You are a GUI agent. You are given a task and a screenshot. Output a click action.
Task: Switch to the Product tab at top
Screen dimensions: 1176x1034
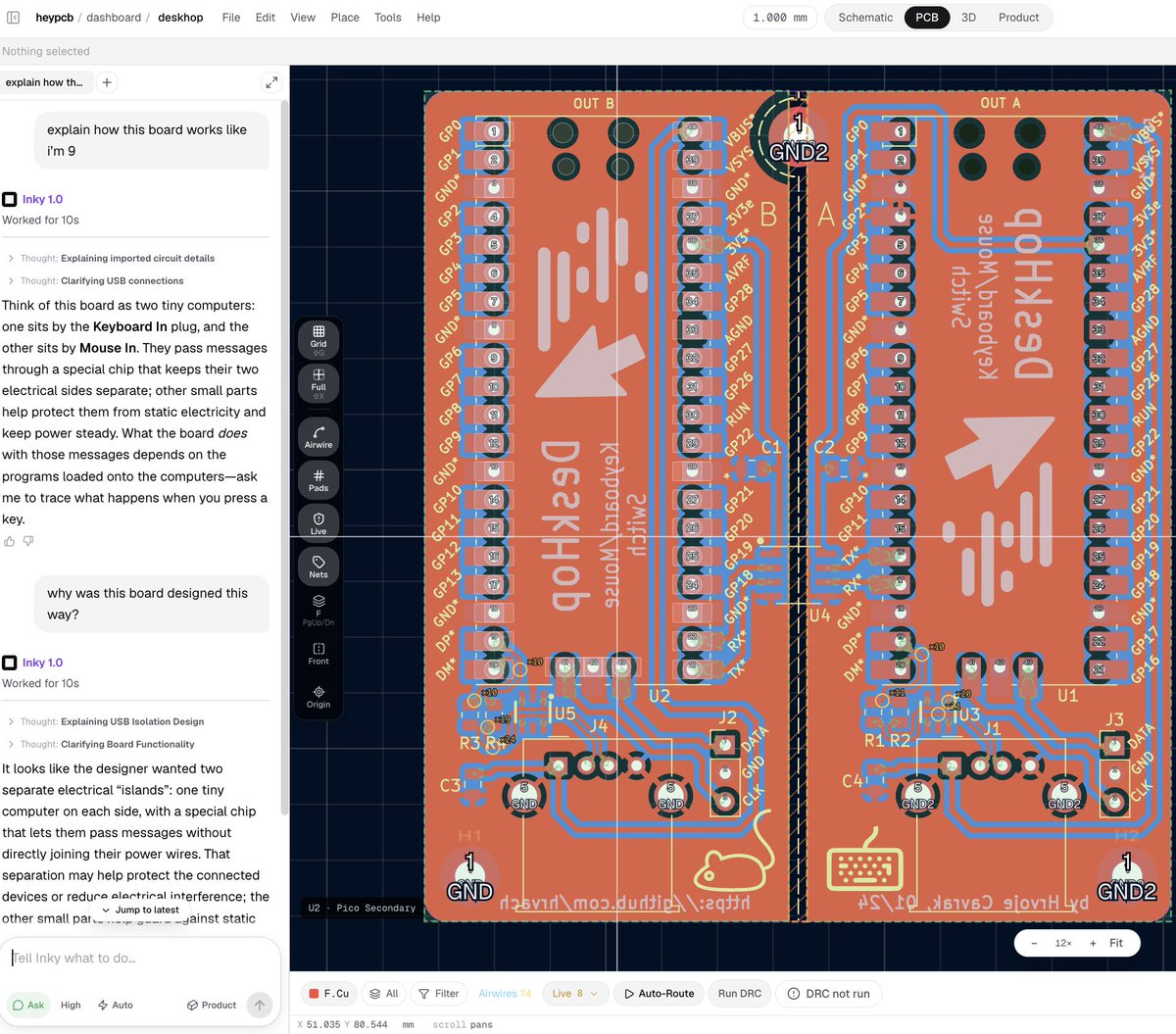point(1018,18)
